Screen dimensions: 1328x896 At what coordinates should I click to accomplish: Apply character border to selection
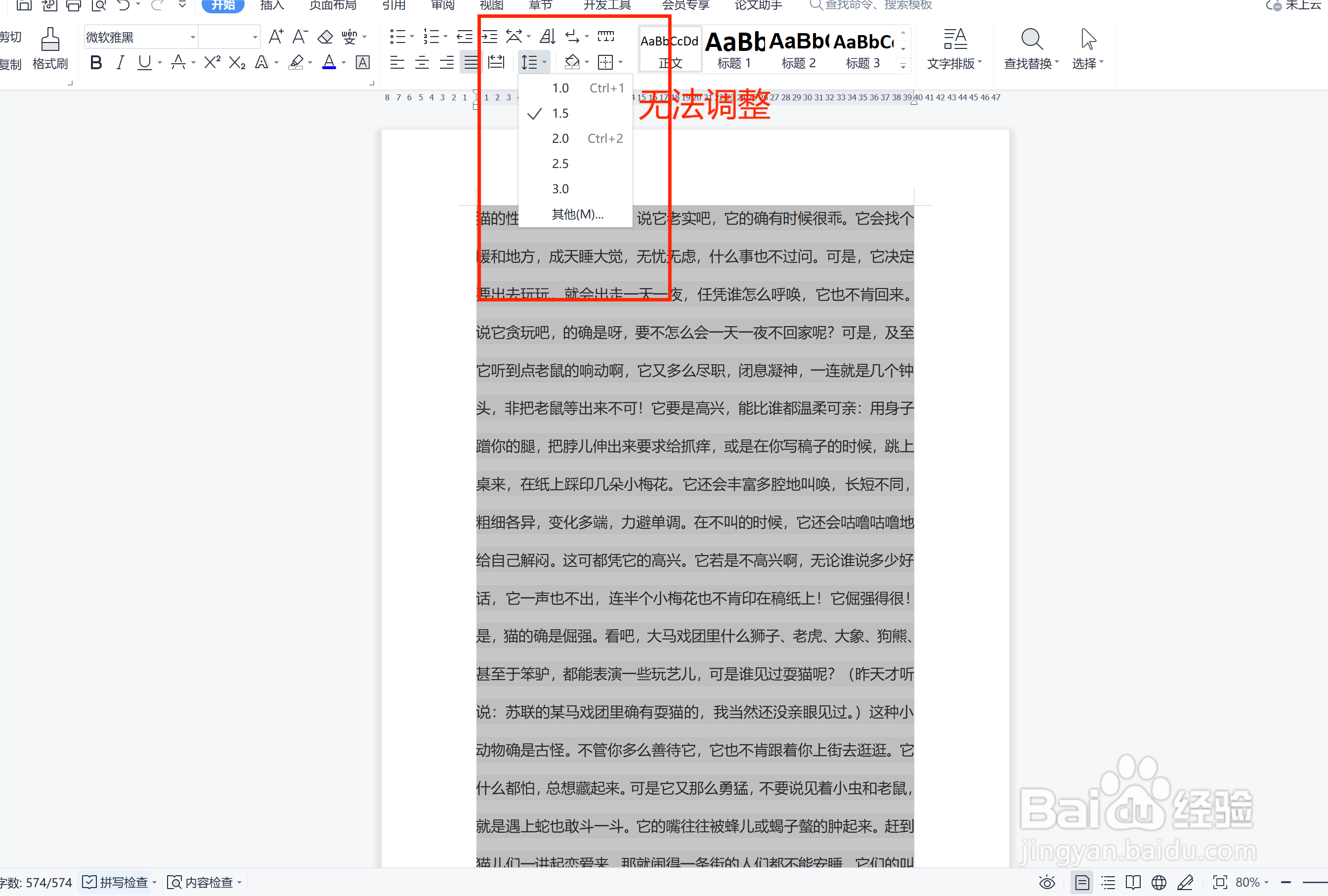[x=362, y=63]
